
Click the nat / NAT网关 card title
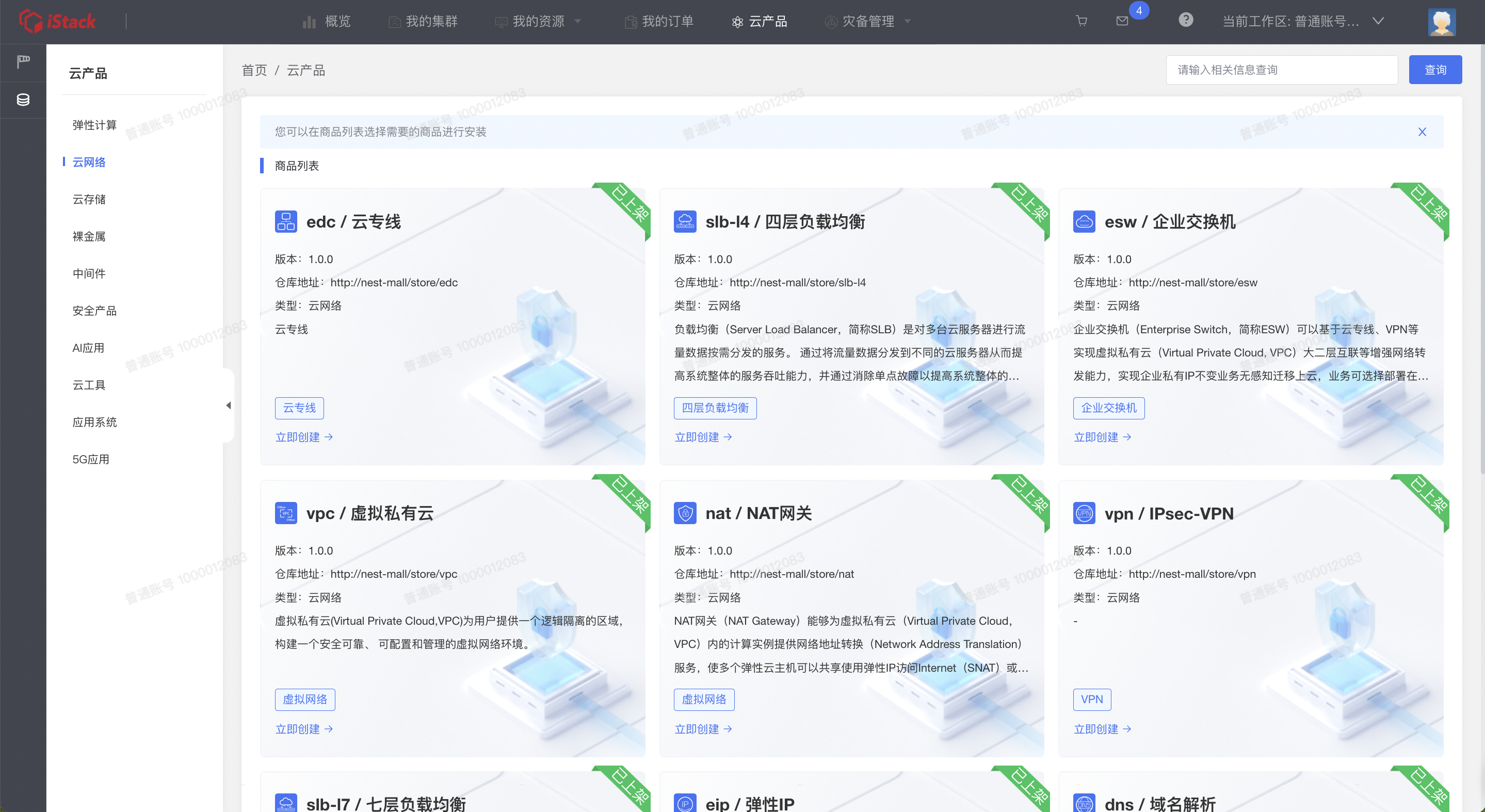(x=758, y=513)
